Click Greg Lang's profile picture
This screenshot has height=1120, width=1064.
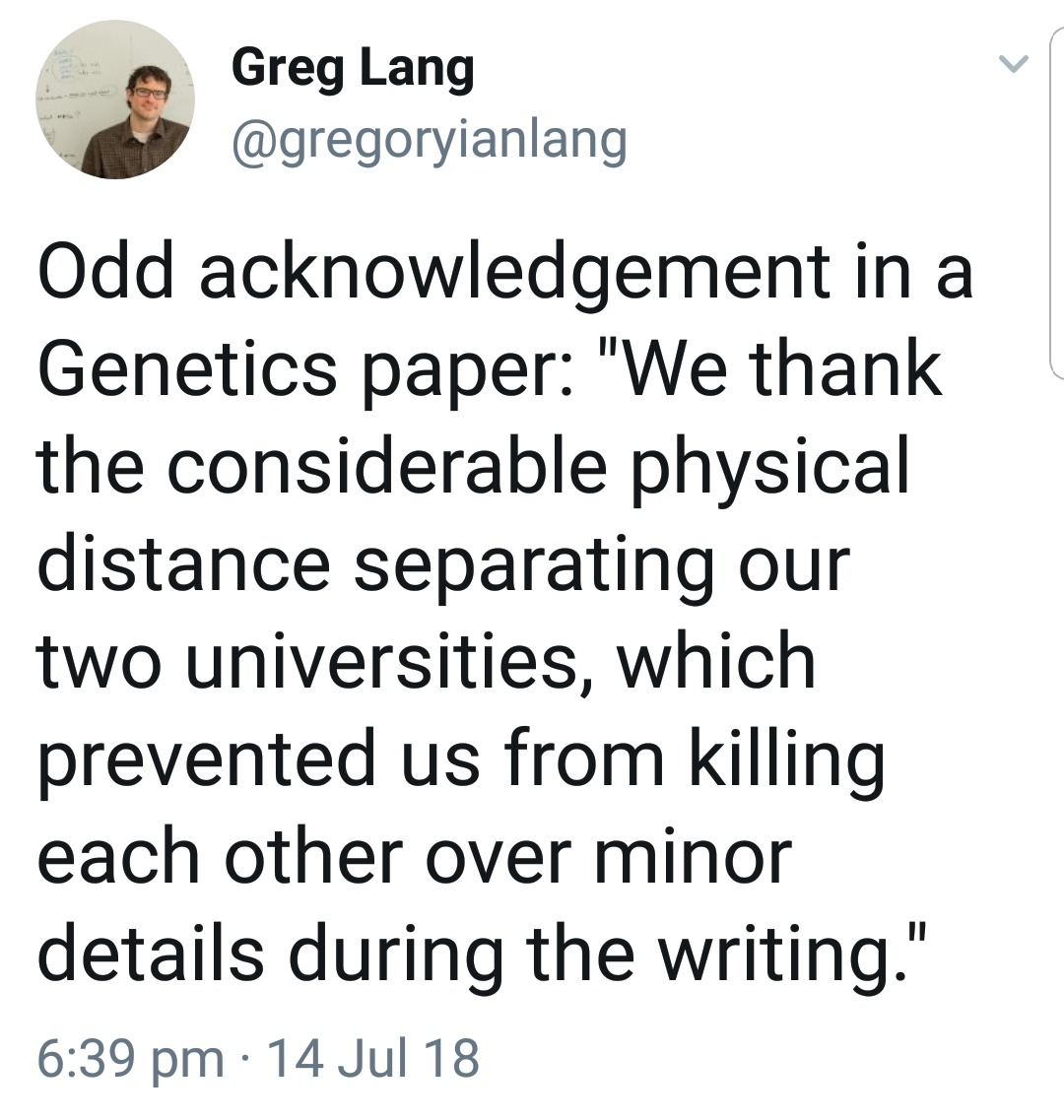115,99
